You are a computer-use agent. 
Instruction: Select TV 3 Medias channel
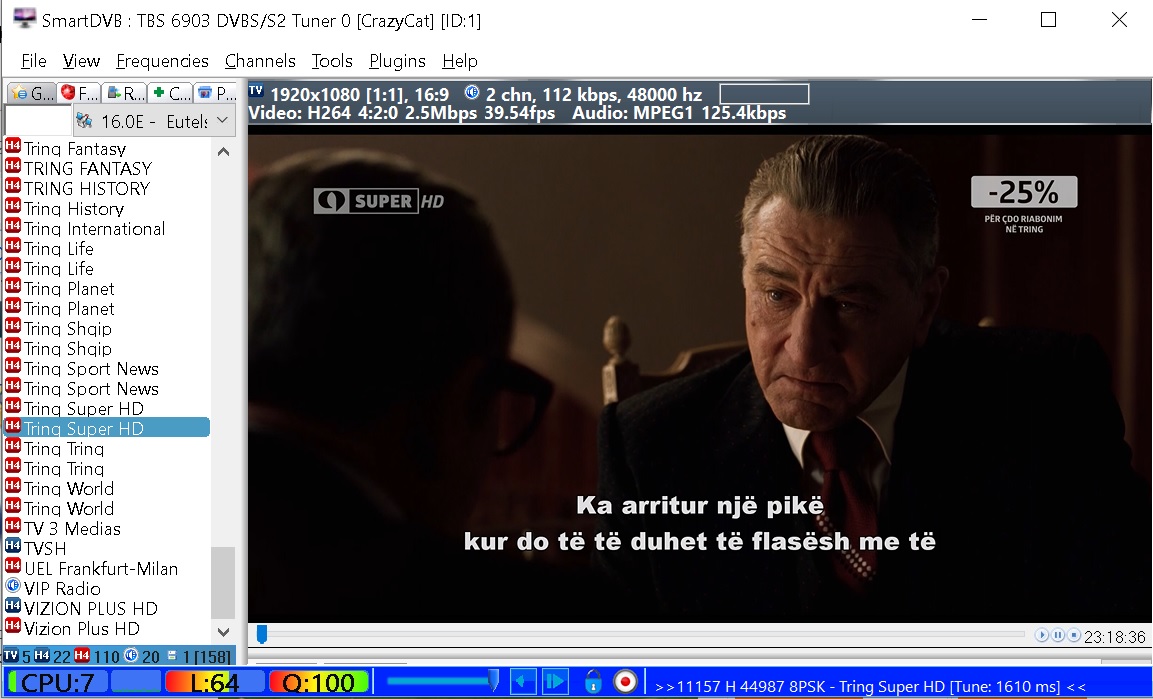pyautogui.click(x=72, y=528)
